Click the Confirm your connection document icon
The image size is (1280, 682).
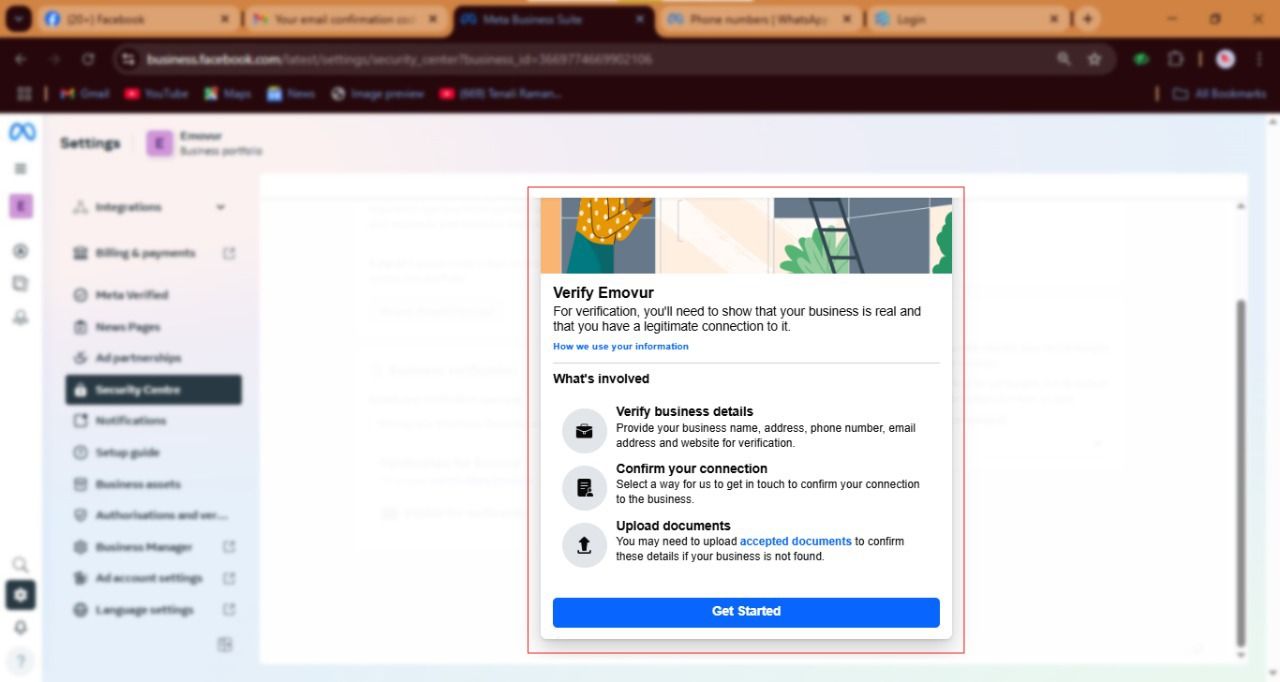tap(585, 488)
